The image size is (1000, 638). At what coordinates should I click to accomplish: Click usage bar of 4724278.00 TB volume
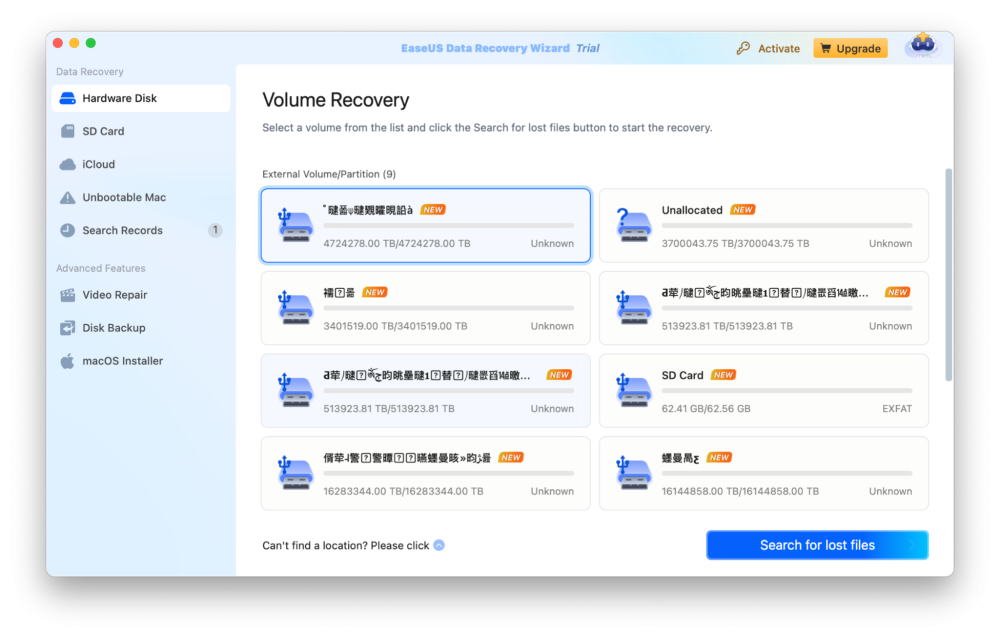coord(448,225)
